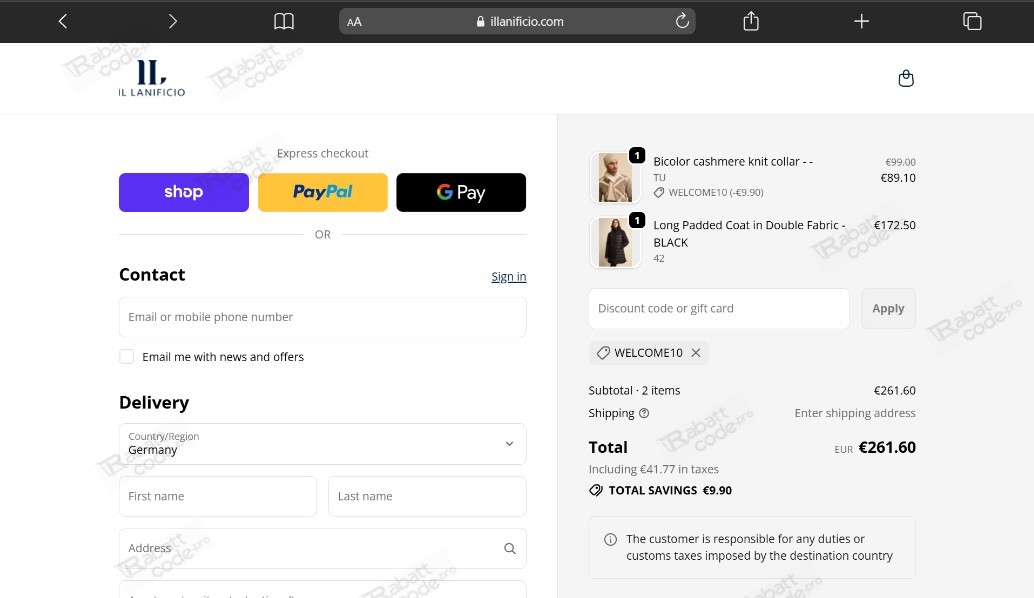
Task: Click the Sign in link
Action: click(x=508, y=277)
